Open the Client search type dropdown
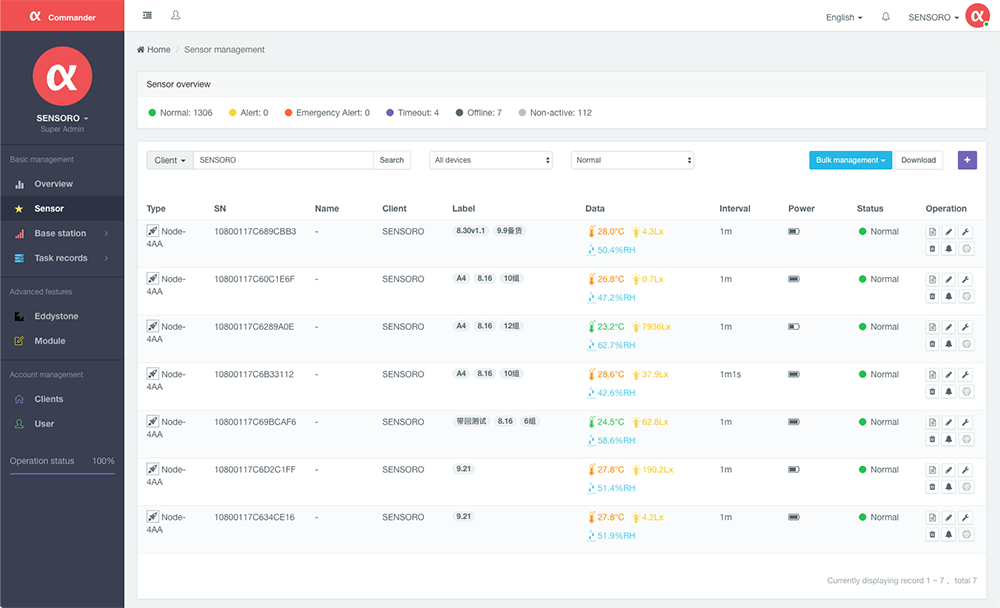Screen dimensions: 1000x608 [170, 160]
